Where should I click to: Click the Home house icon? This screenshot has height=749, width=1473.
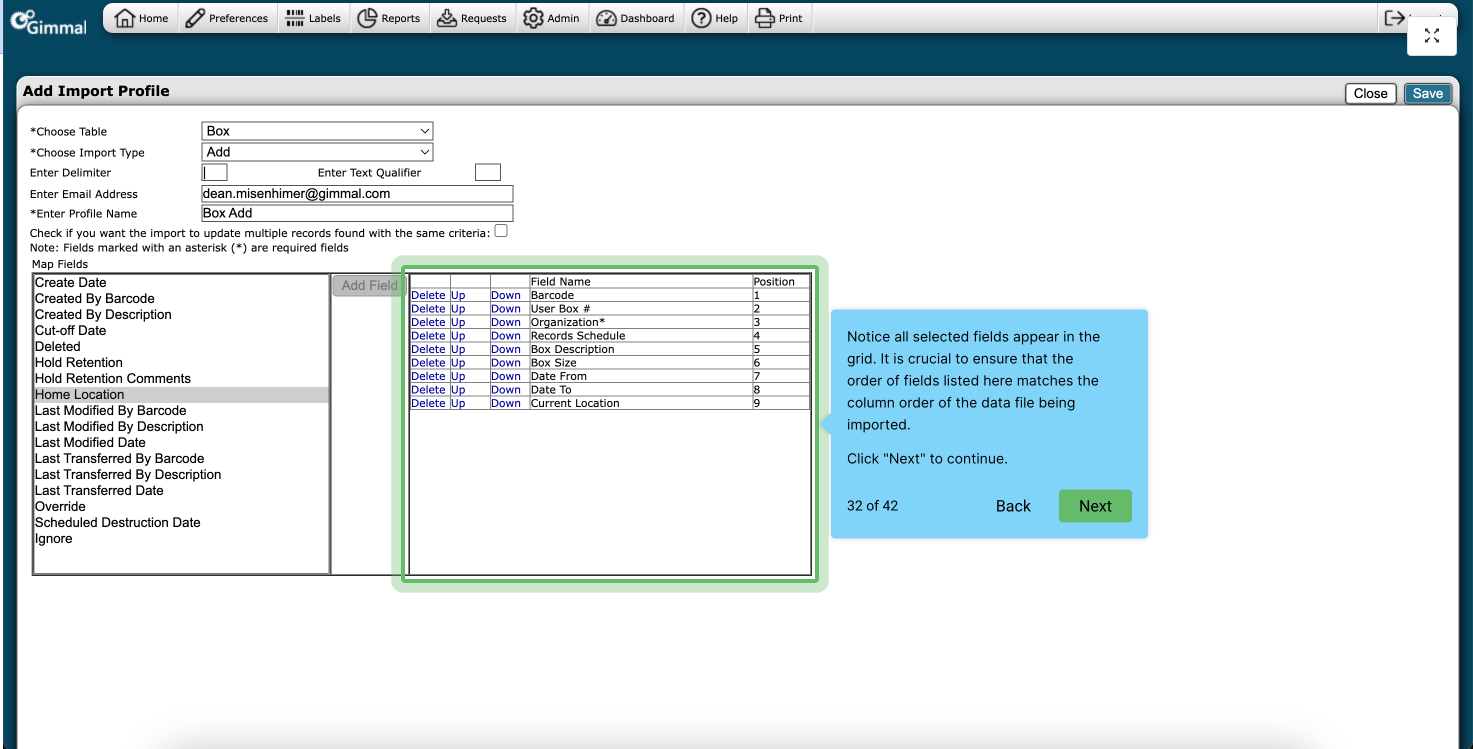click(x=125, y=18)
